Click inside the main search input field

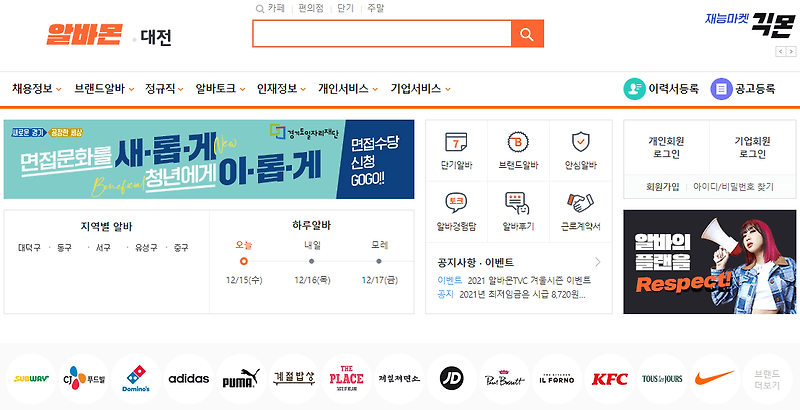[x=382, y=34]
